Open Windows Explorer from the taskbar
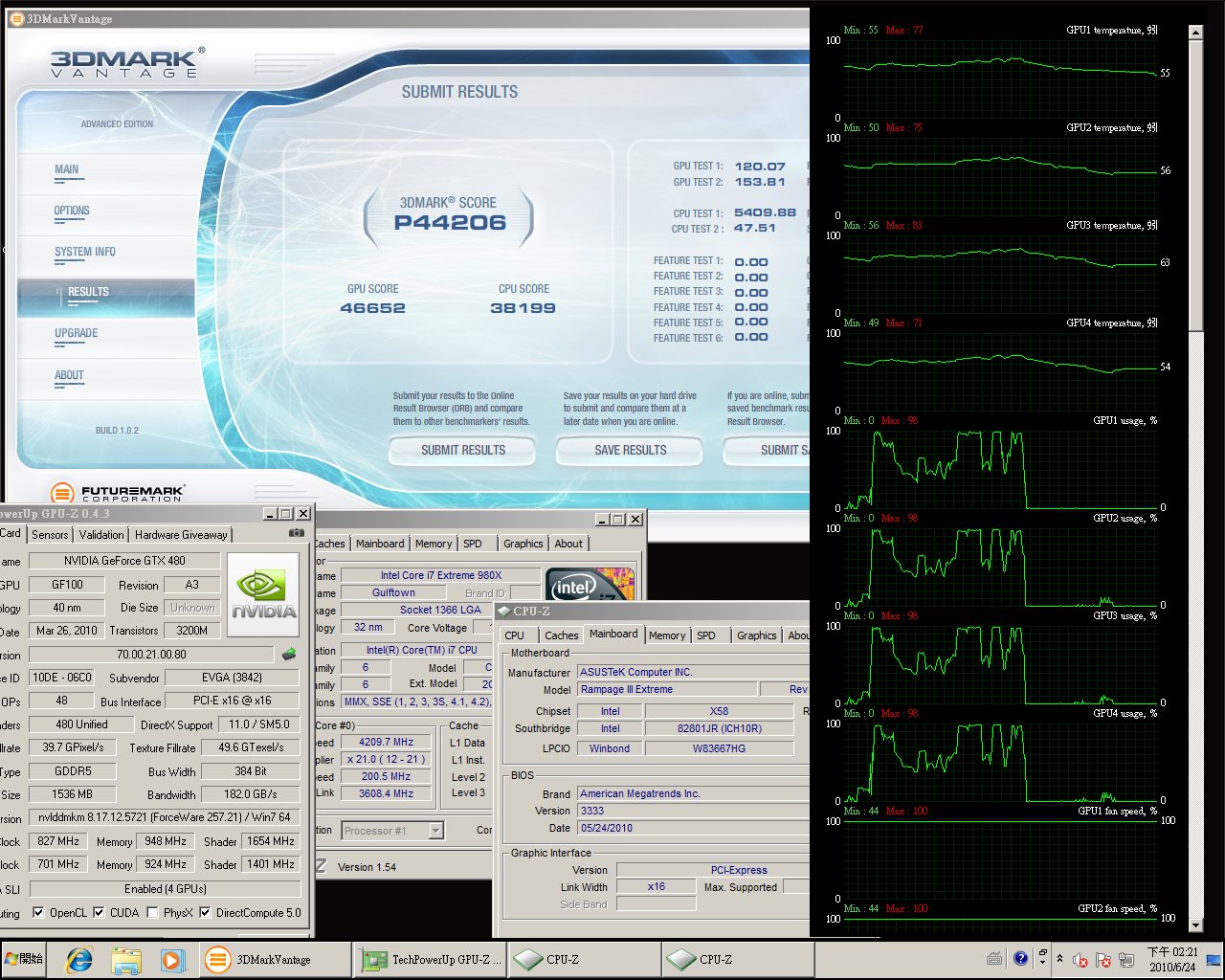Image resolution: width=1225 pixels, height=980 pixels. tap(126, 959)
